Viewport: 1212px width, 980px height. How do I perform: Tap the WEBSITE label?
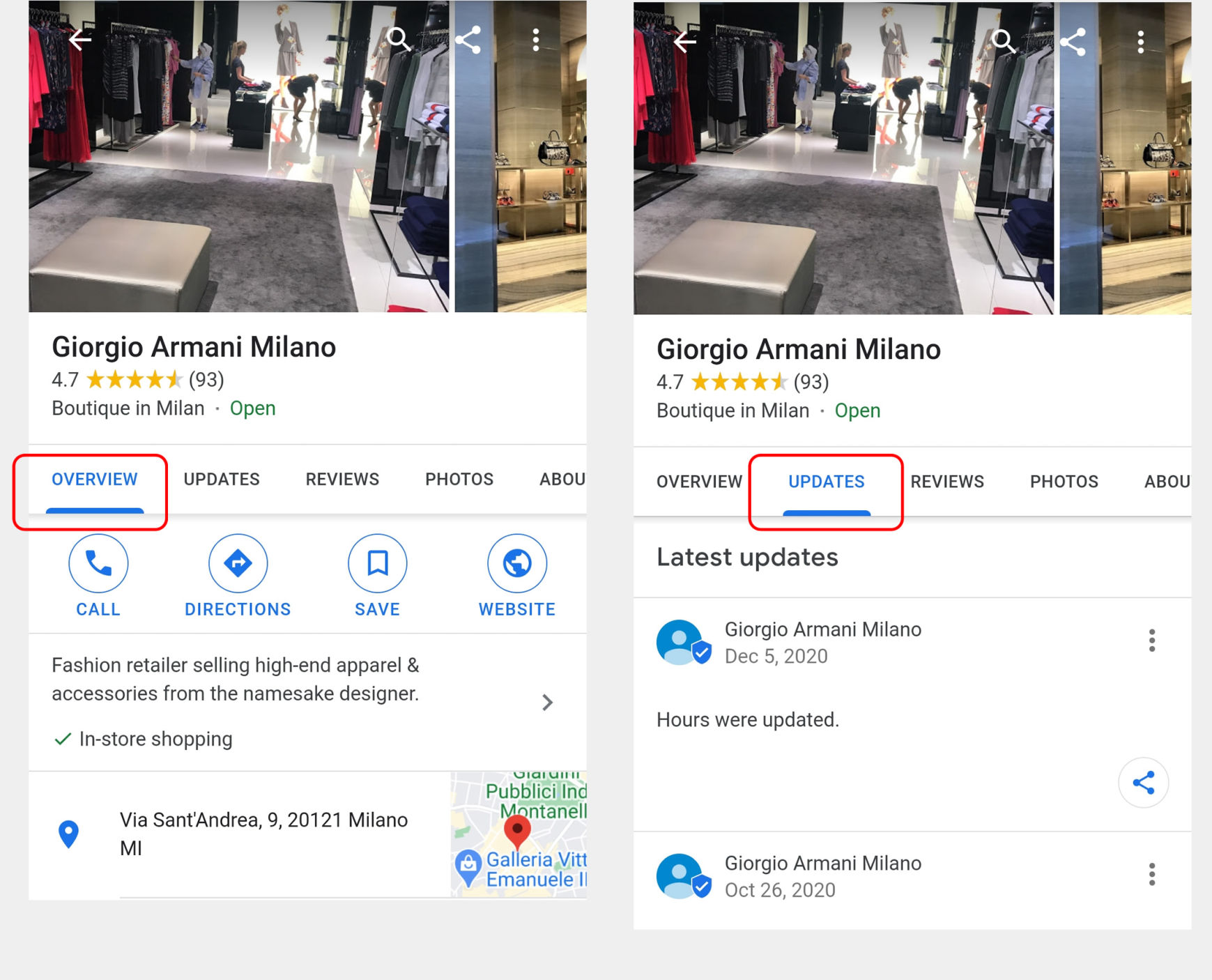(517, 609)
